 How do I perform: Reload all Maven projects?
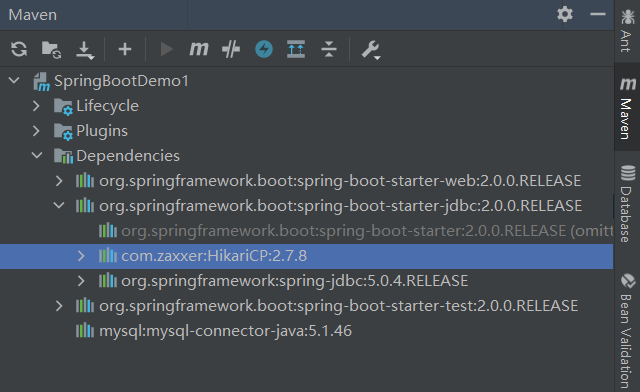(x=19, y=49)
